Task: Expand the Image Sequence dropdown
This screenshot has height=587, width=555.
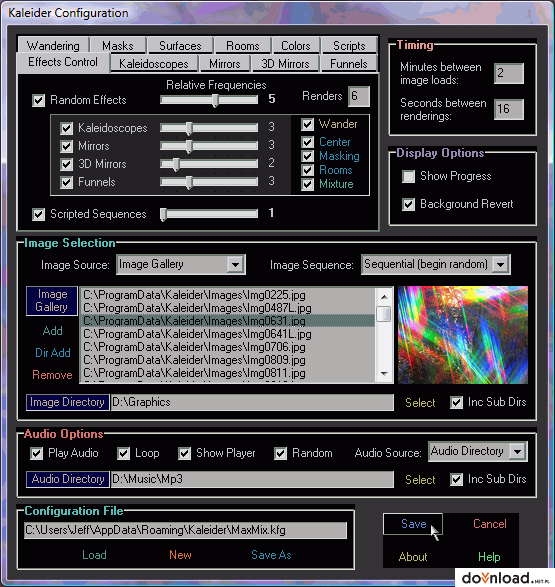Action: click(x=500, y=265)
